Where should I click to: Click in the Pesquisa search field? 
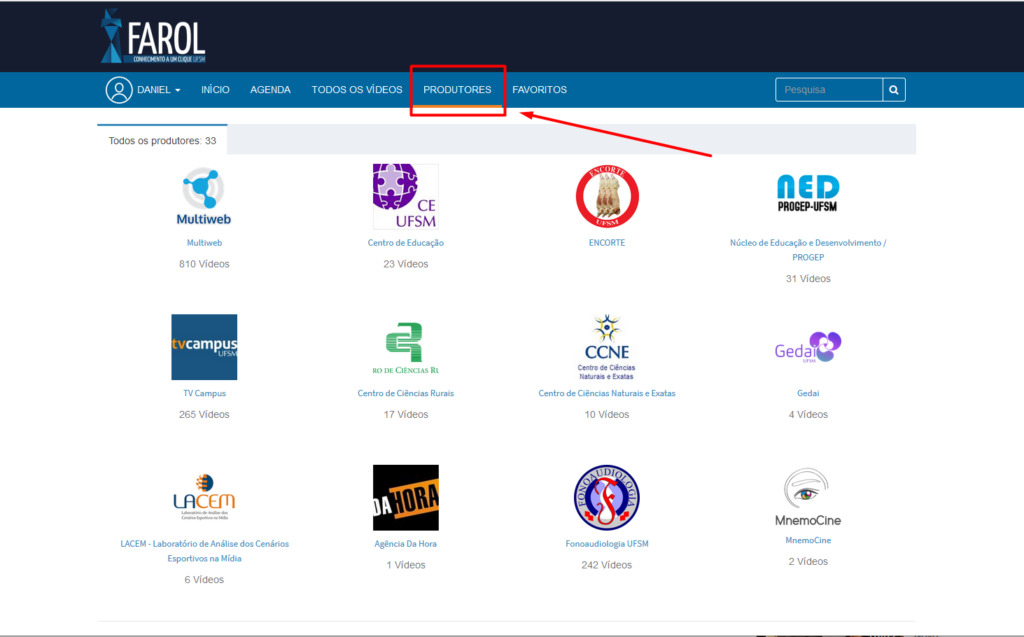pyautogui.click(x=828, y=90)
